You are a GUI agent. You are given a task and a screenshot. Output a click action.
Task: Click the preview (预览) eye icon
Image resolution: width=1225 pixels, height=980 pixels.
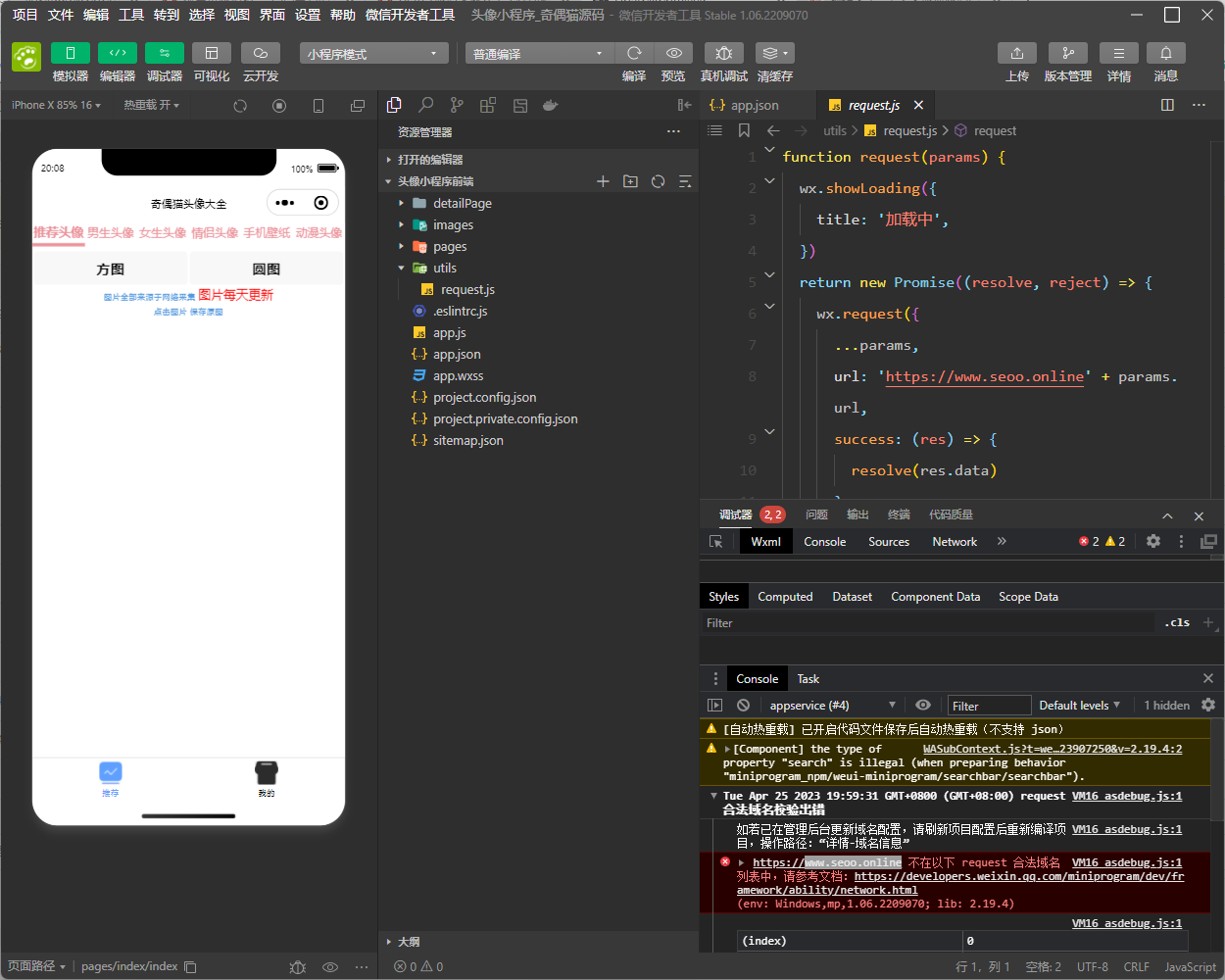click(x=673, y=53)
